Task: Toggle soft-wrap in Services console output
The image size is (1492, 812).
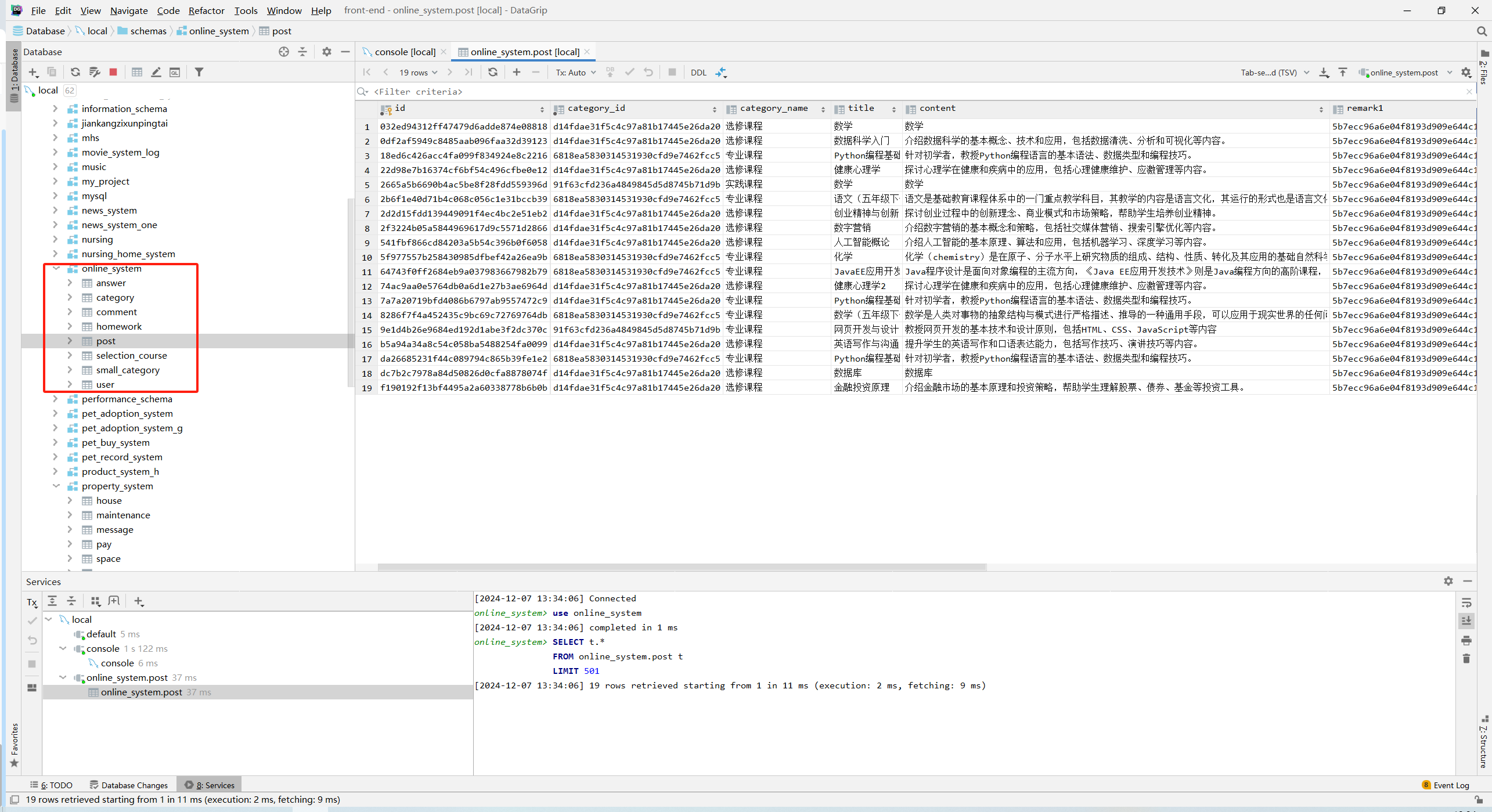Action: click(1466, 602)
